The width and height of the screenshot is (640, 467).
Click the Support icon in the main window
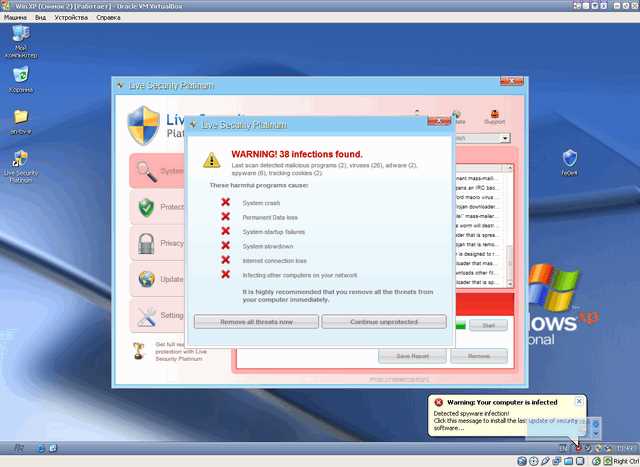coord(494,117)
